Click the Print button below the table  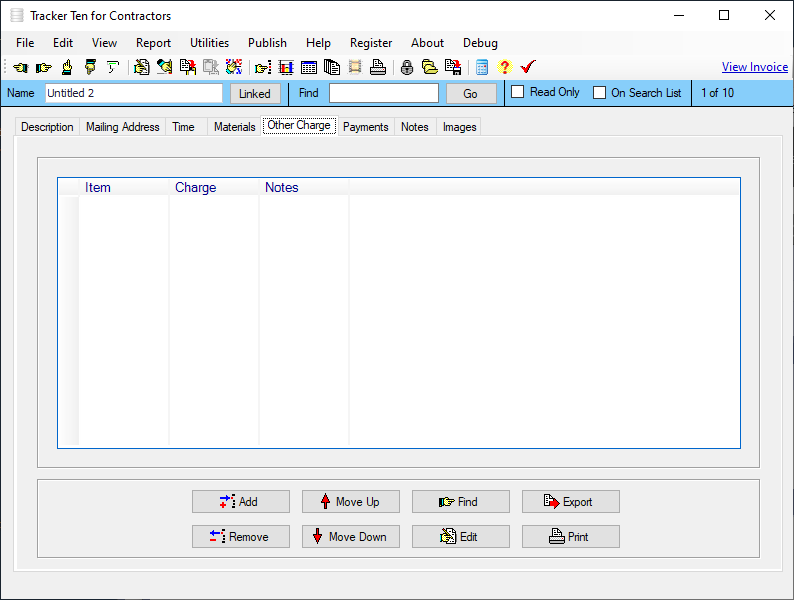(x=571, y=536)
